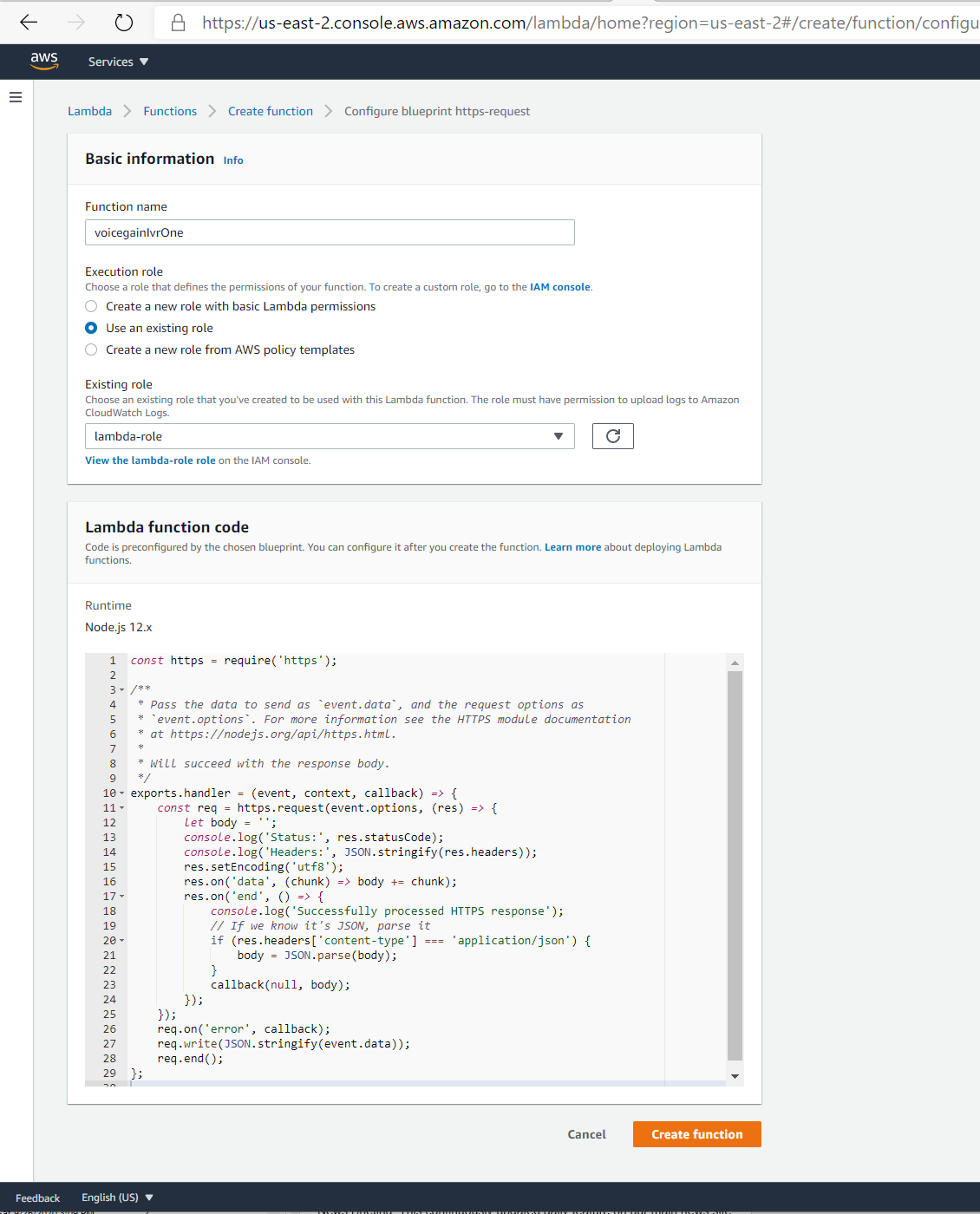Open the Existing role dropdown showing lambda-role
The image size is (980, 1214).
(x=330, y=436)
